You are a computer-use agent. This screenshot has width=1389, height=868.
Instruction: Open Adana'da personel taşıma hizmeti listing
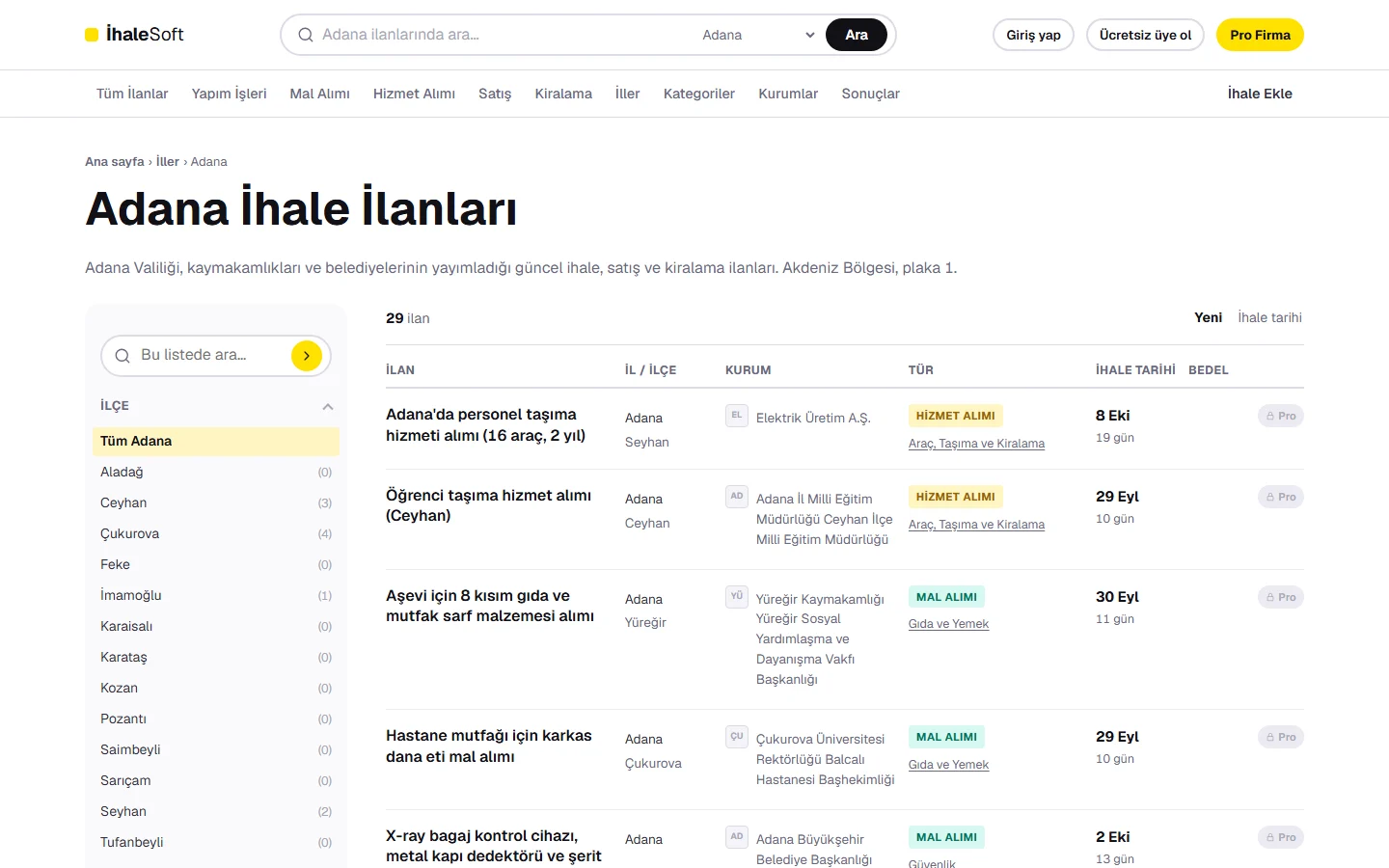click(485, 424)
